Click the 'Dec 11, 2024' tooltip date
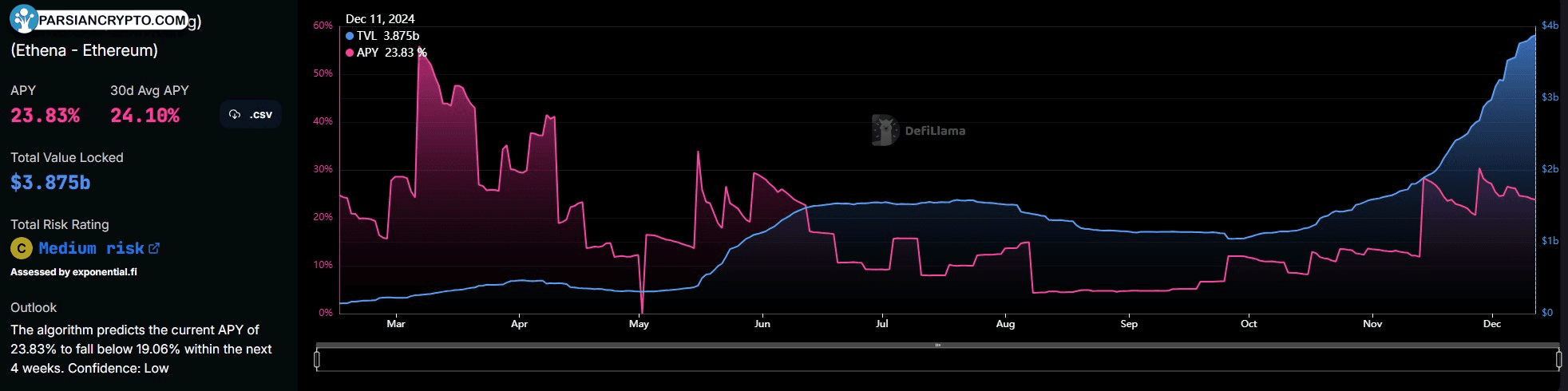This screenshot has width=1568, height=391. (x=380, y=19)
